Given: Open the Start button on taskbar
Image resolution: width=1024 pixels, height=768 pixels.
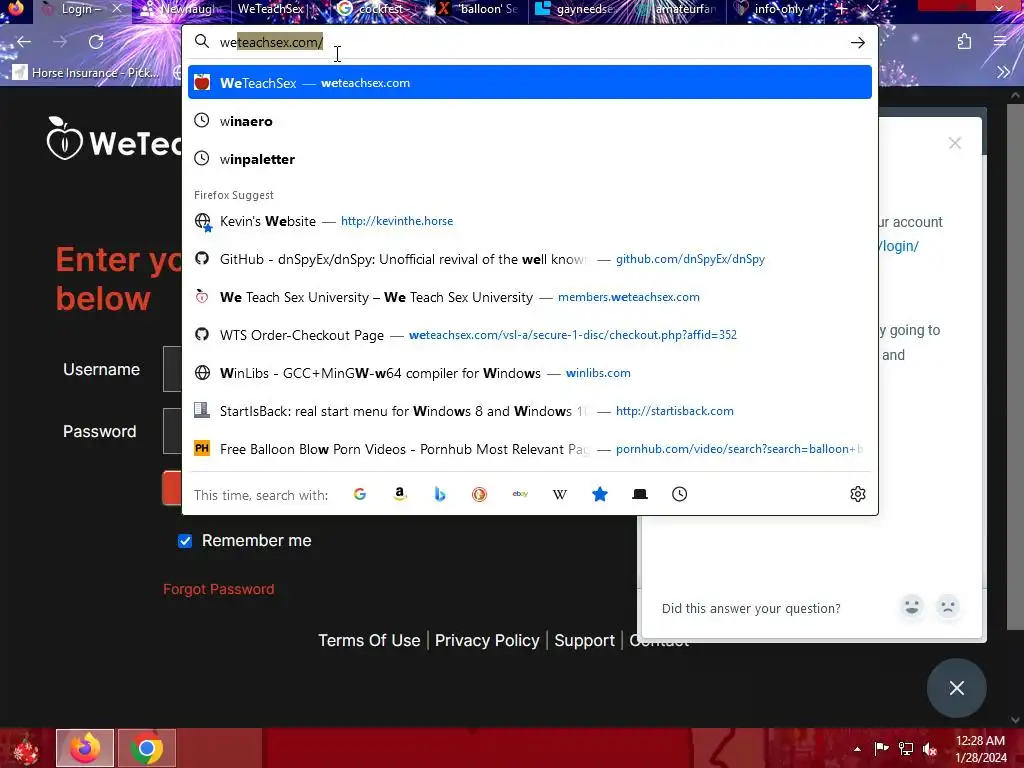Looking at the screenshot, I should (x=25, y=748).
